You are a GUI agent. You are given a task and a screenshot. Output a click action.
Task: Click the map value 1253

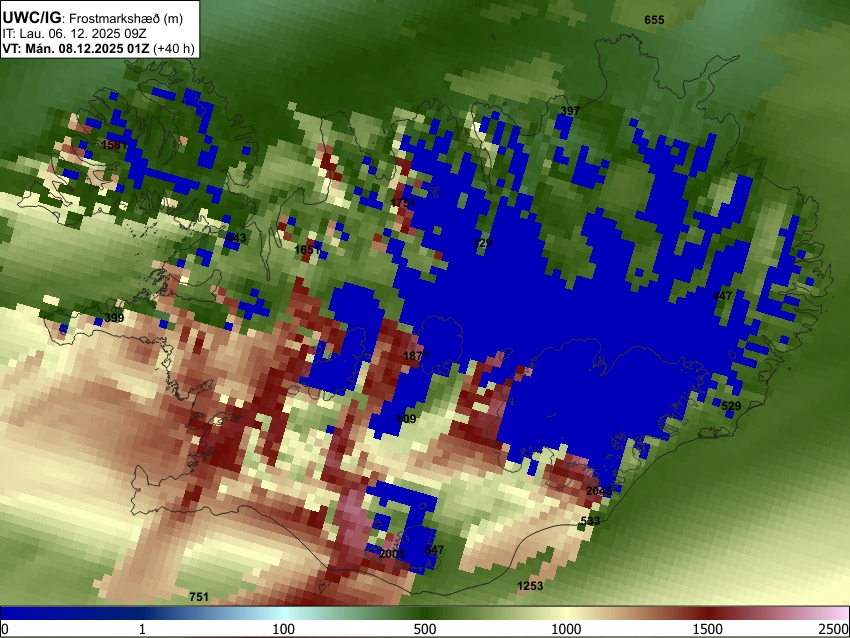click(530, 586)
